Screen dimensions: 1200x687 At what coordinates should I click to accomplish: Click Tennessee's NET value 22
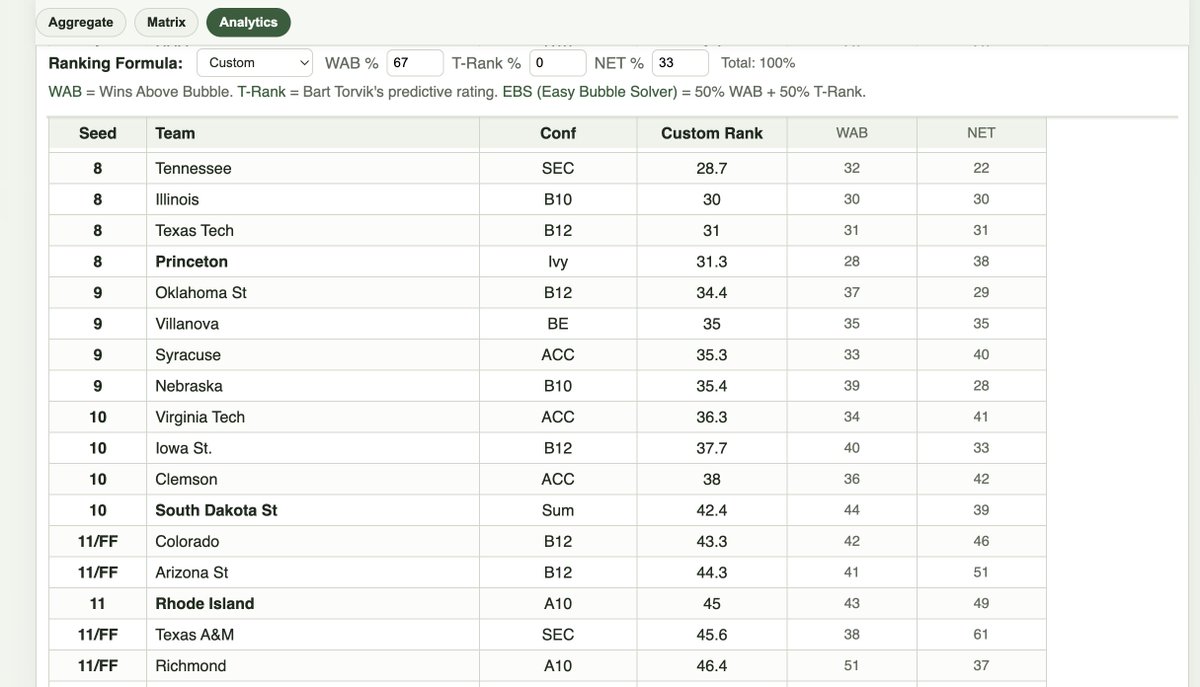tap(981, 168)
